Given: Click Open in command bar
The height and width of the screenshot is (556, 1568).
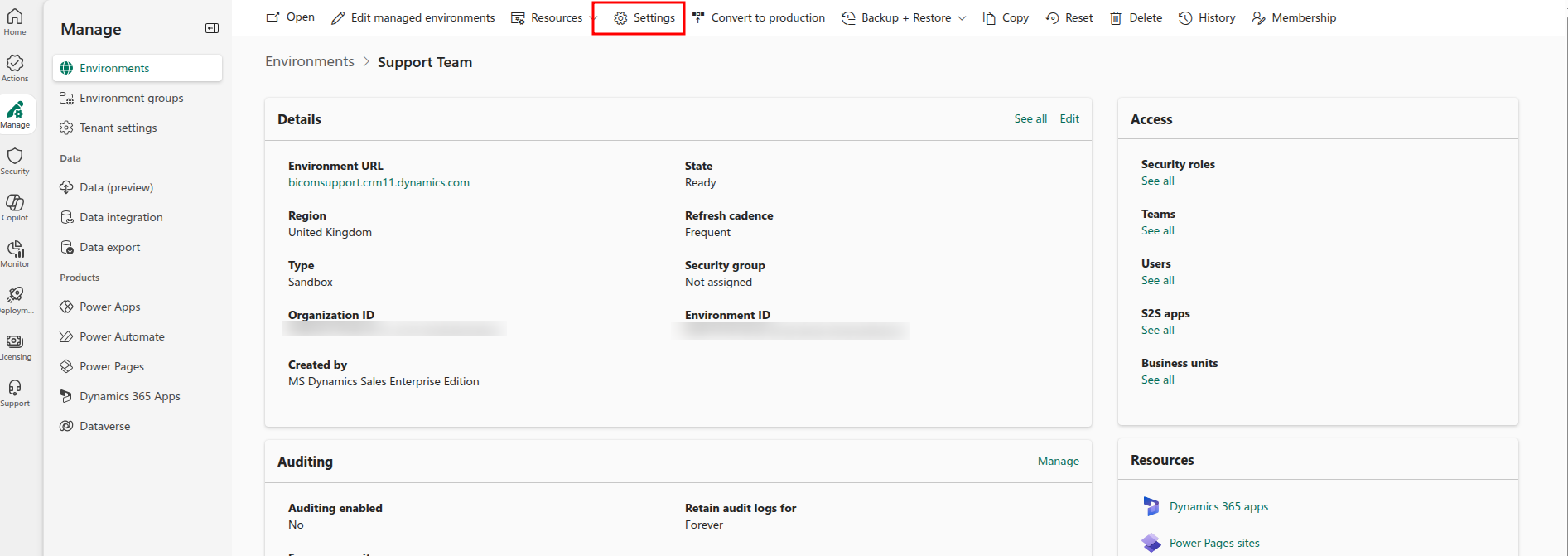Looking at the screenshot, I should pyautogui.click(x=290, y=17).
